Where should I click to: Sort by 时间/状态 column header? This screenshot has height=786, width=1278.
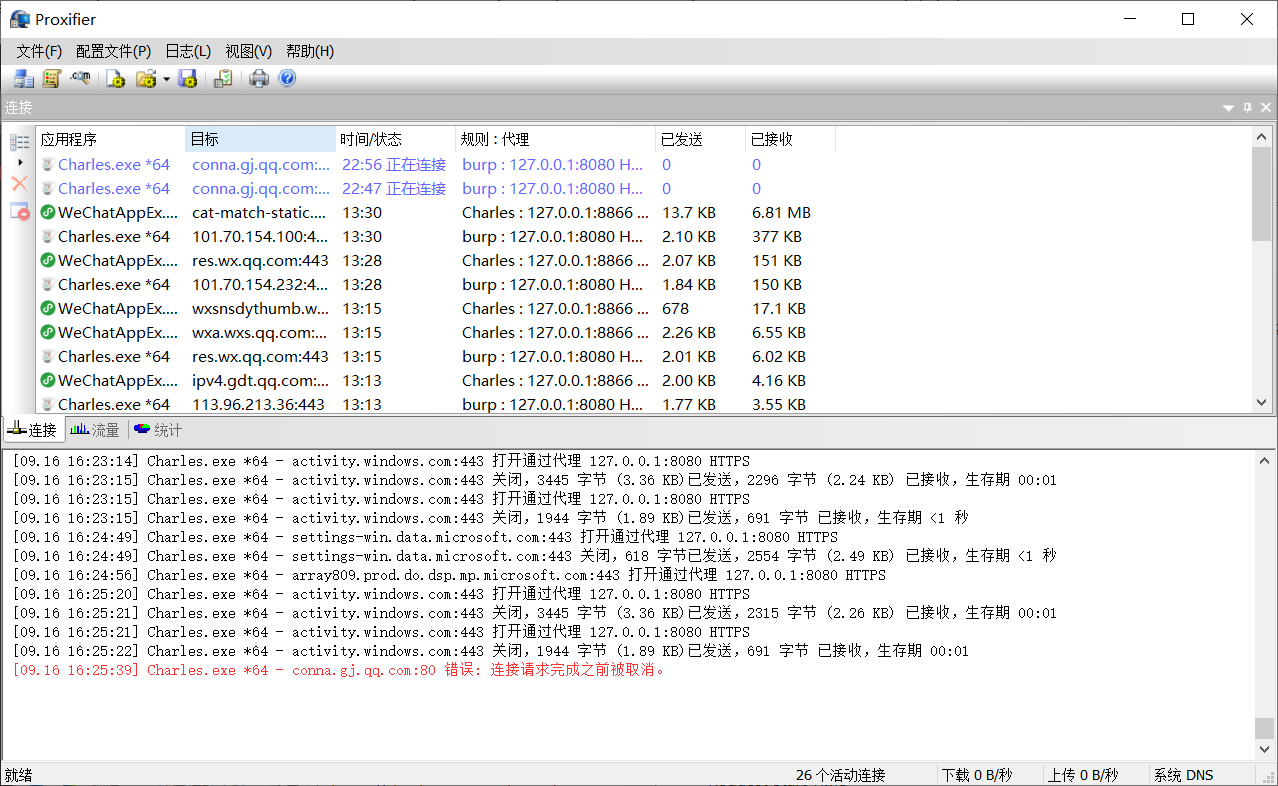point(395,139)
